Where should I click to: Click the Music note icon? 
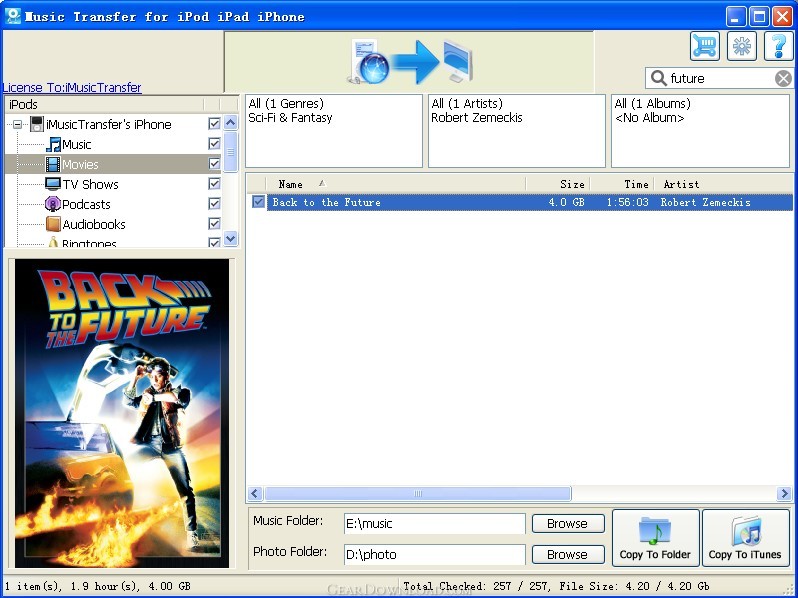tap(53, 145)
